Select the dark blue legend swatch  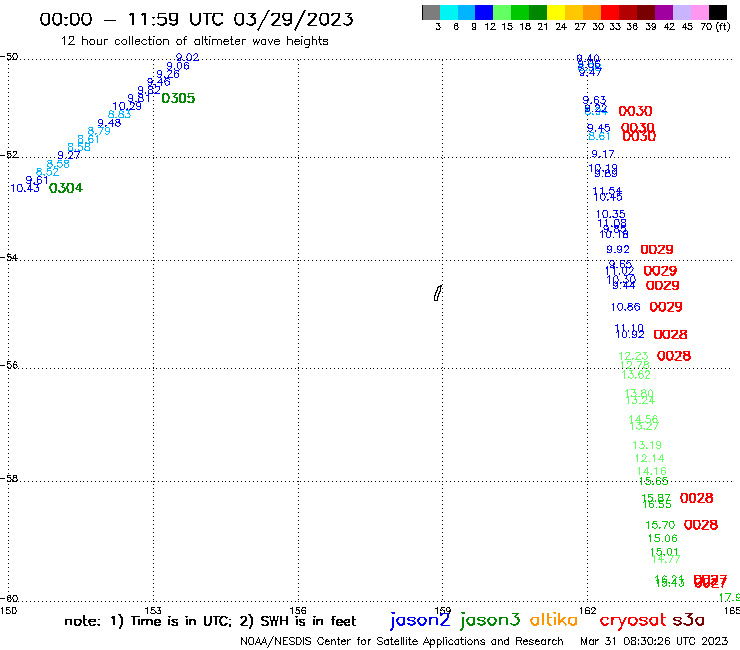point(484,12)
